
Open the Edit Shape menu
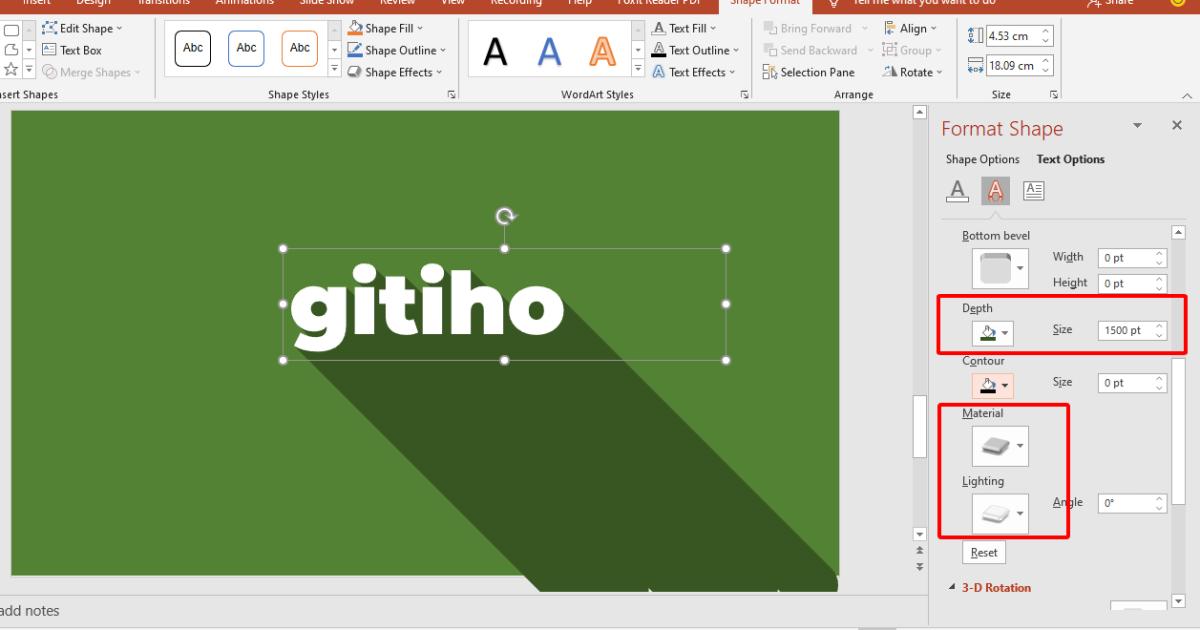tap(82, 29)
